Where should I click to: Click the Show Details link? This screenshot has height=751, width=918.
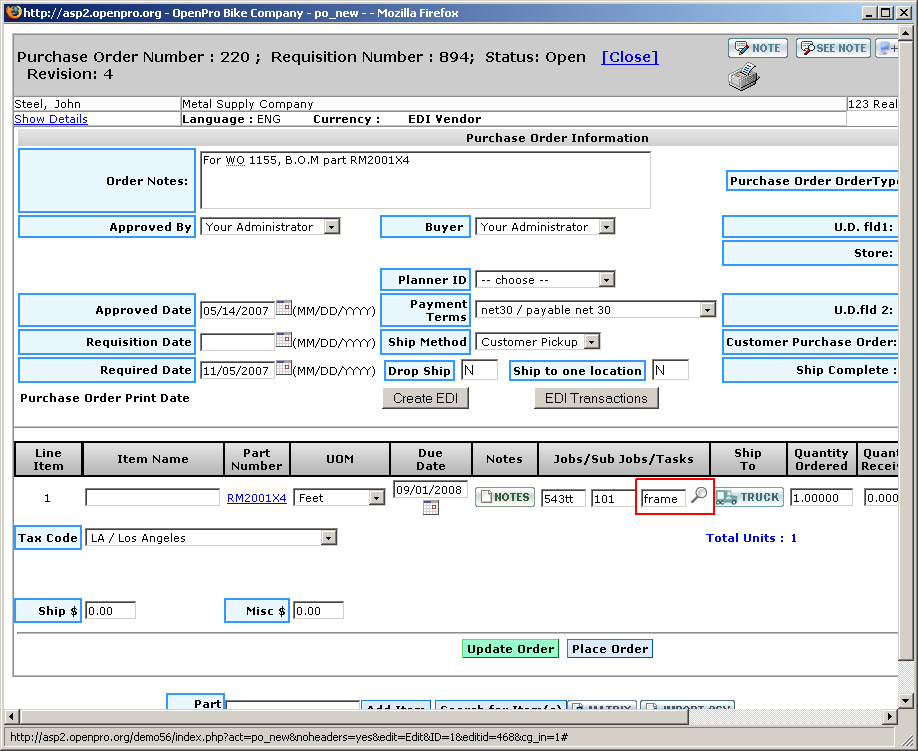point(51,119)
